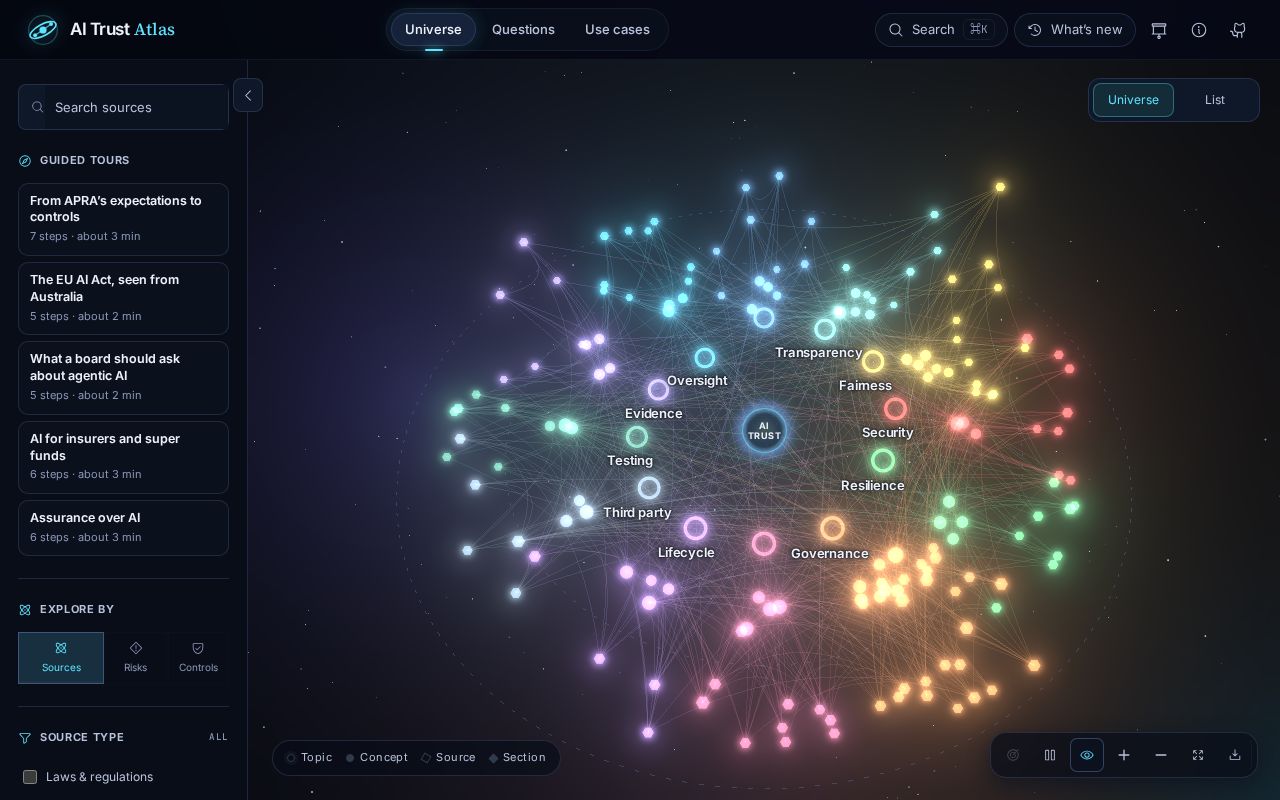Click the Oversight topic node ring
1280x800 pixels.
click(x=705, y=358)
